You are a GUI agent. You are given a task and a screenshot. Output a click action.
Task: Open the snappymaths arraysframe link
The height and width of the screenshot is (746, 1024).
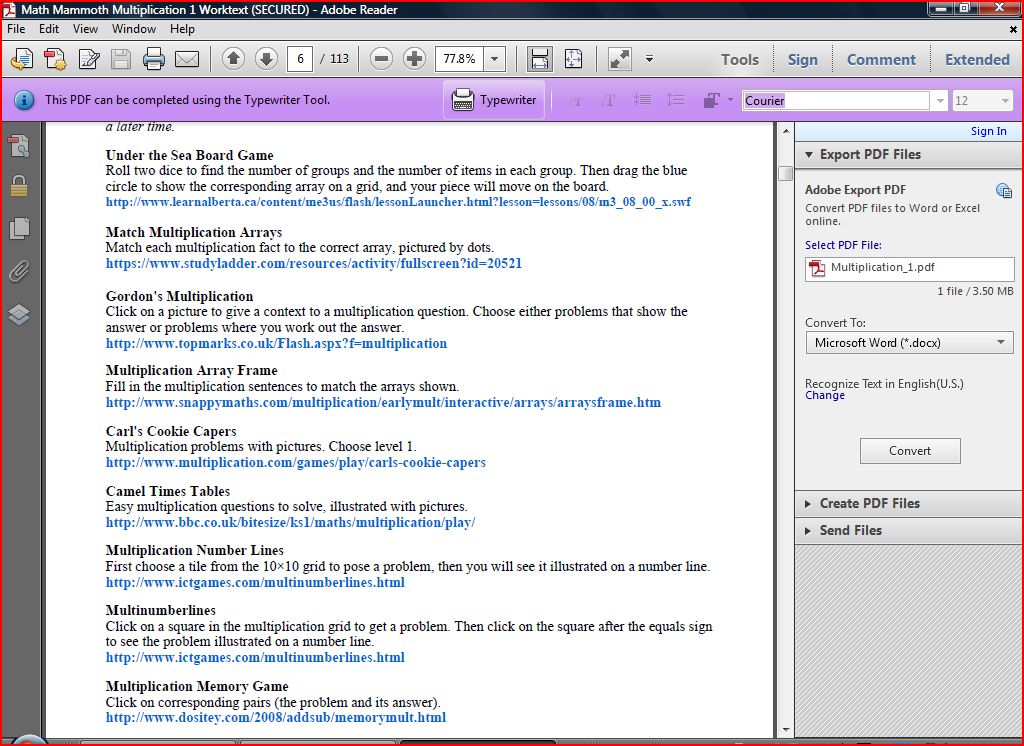click(x=383, y=402)
